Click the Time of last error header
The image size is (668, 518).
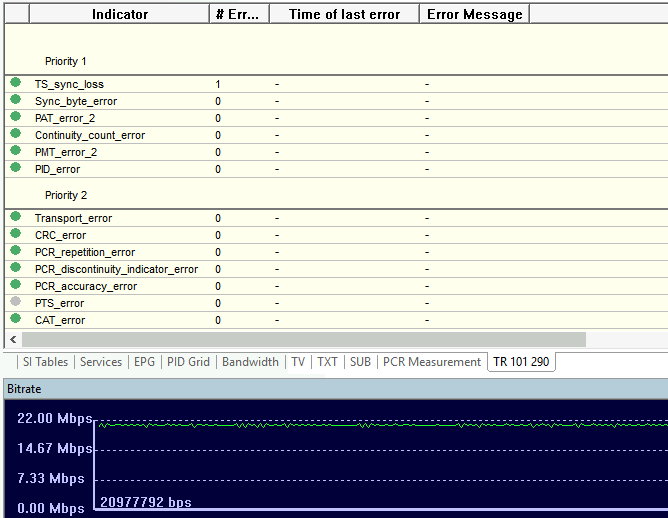pos(344,14)
